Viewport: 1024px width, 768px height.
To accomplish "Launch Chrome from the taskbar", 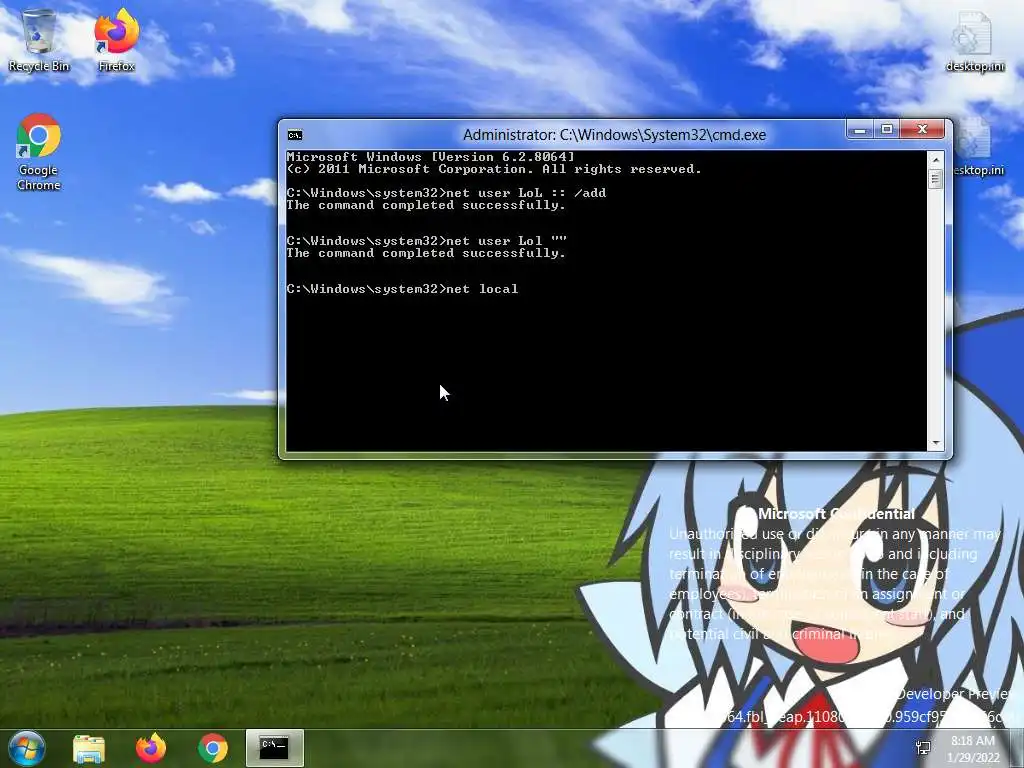I will point(213,748).
